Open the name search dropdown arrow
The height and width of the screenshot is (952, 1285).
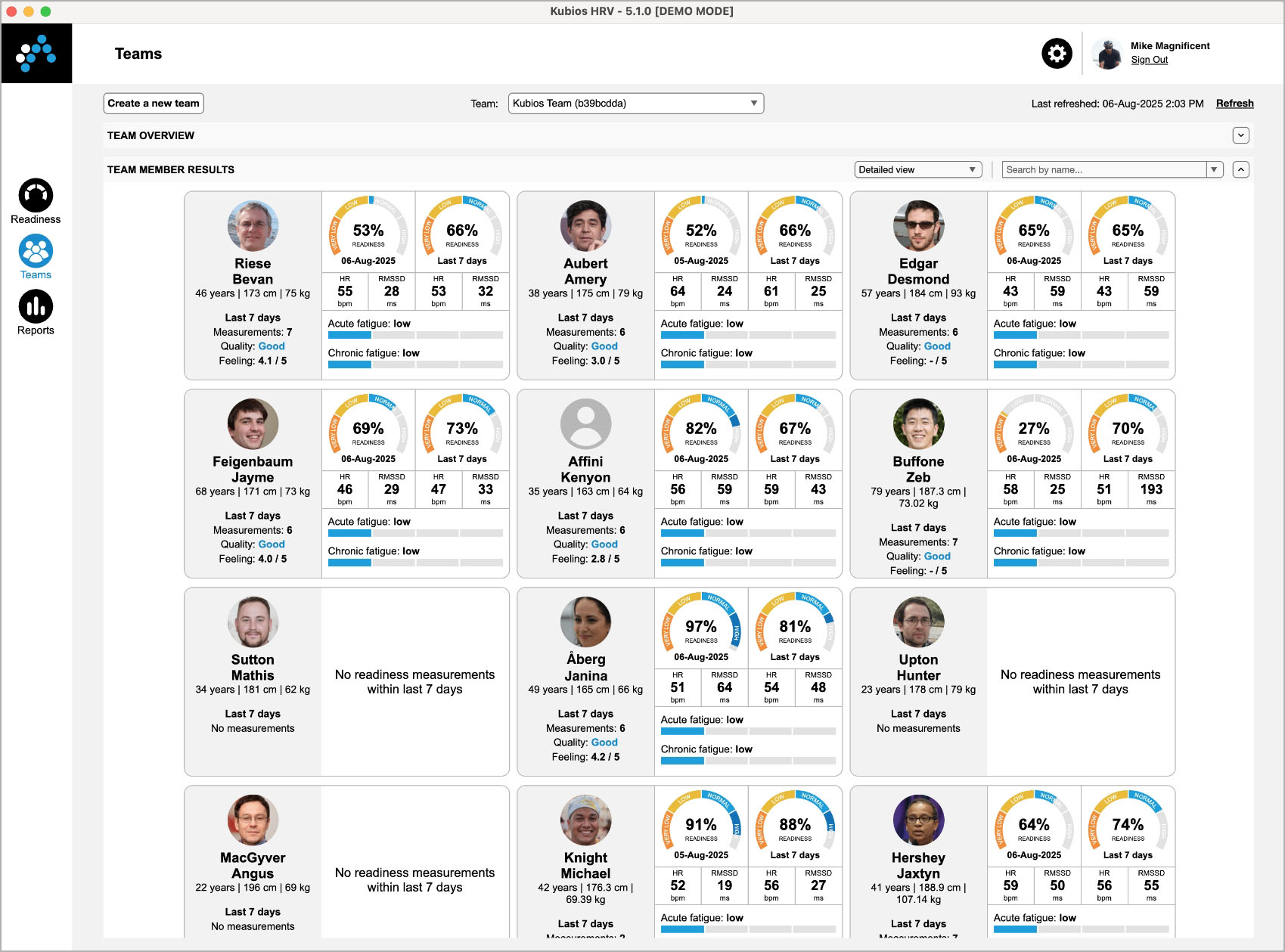[1215, 169]
